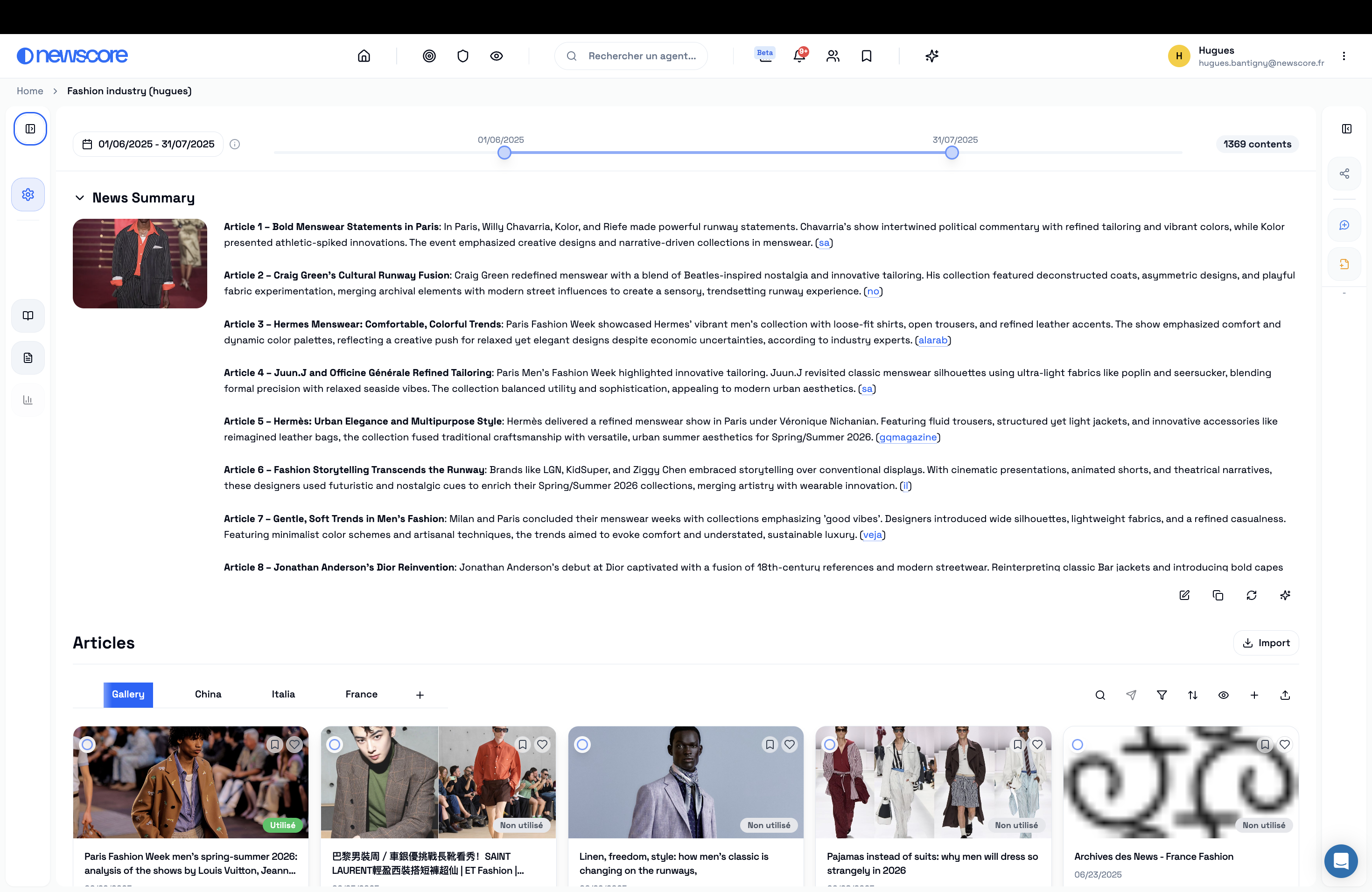This screenshot has height=892, width=1372.
Task: Open the shield icon in top bar
Action: click(462, 56)
